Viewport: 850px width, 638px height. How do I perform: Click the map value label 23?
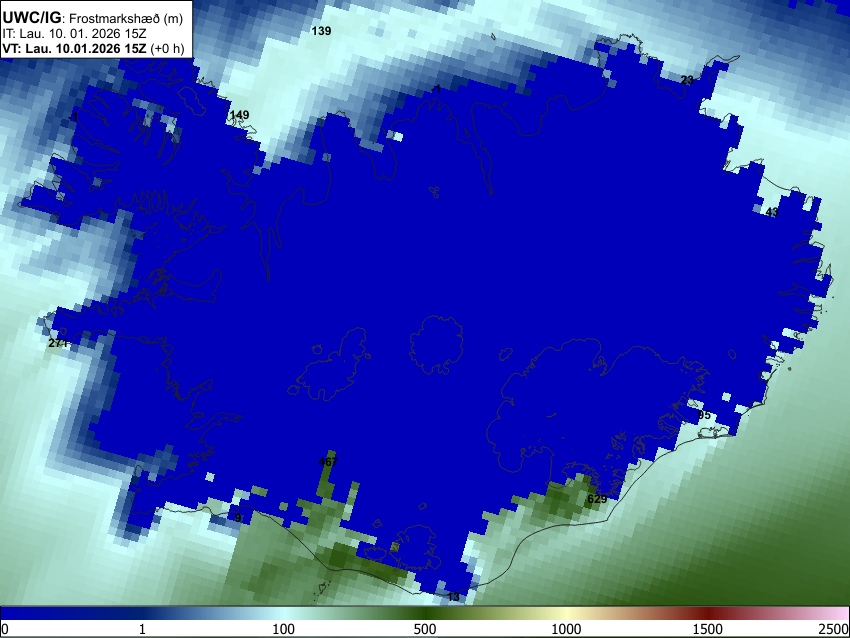pos(687,80)
